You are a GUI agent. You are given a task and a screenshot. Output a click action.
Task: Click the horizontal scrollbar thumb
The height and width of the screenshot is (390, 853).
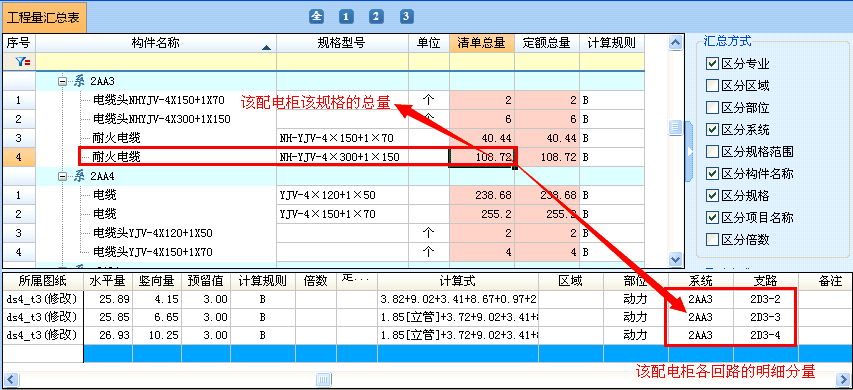[x=324, y=379]
